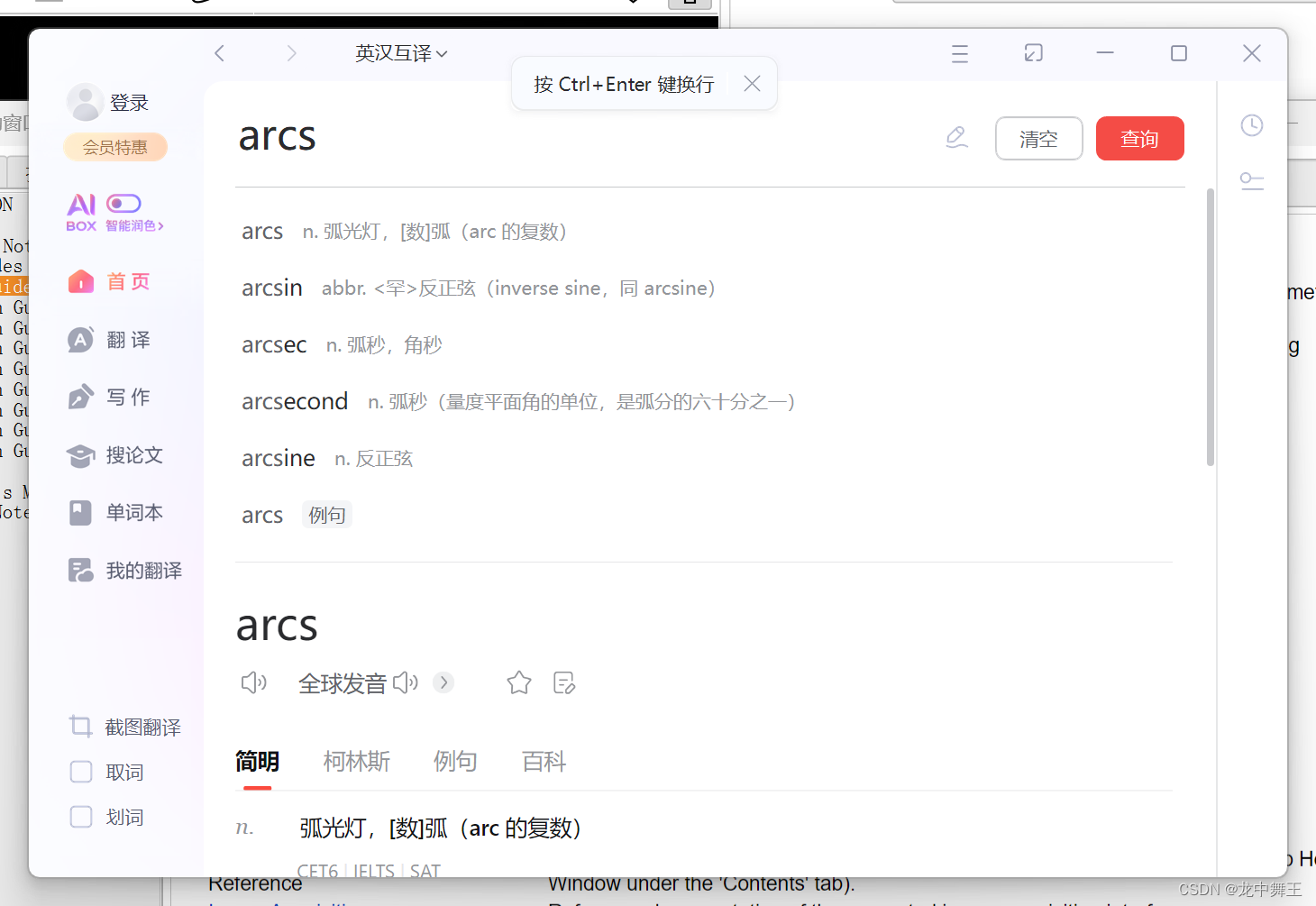Click the 我的翻译 document icon
Viewport: 1316px width, 906px height.
[81, 571]
